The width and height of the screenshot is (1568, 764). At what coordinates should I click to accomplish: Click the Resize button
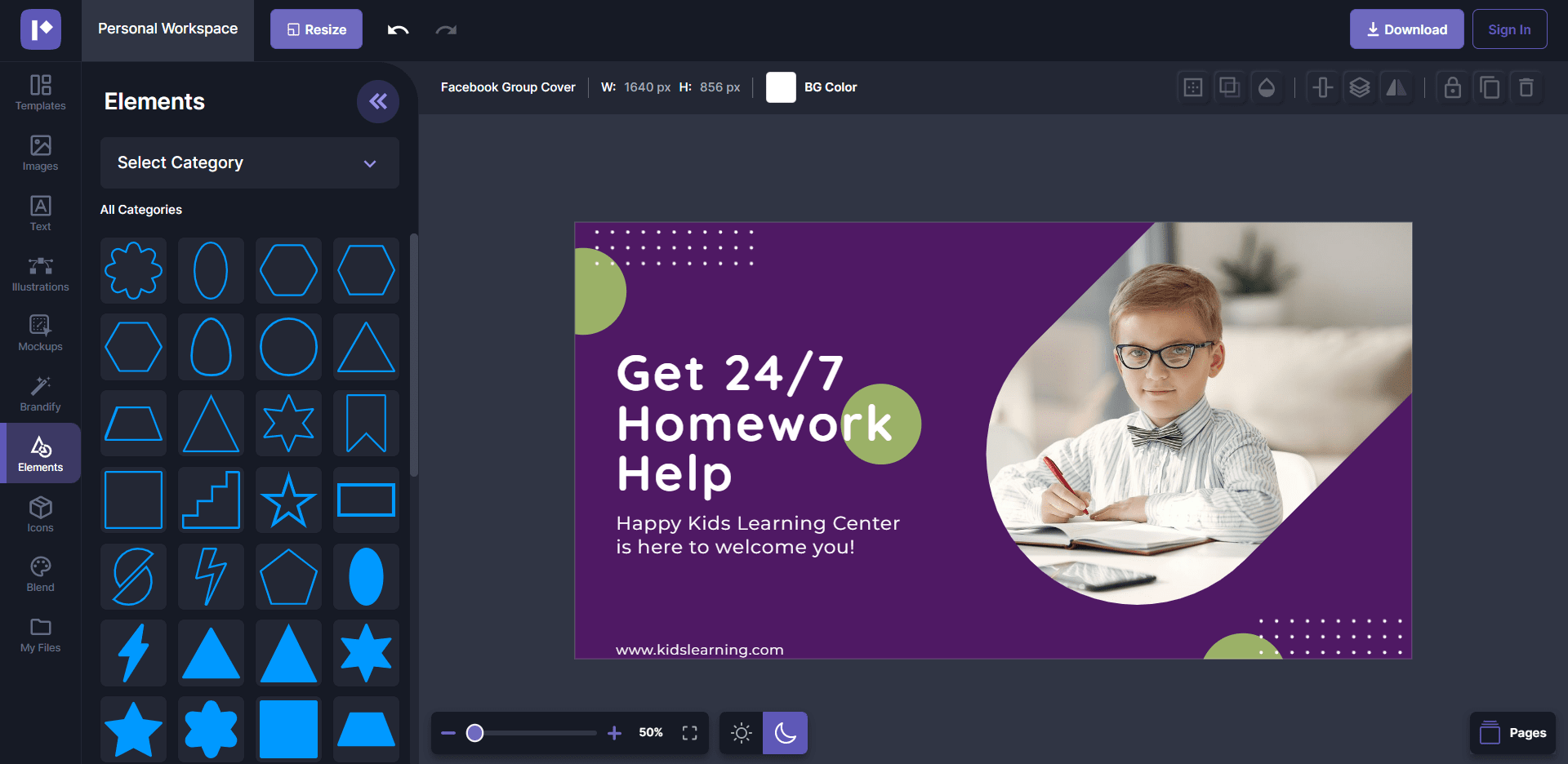click(x=316, y=29)
